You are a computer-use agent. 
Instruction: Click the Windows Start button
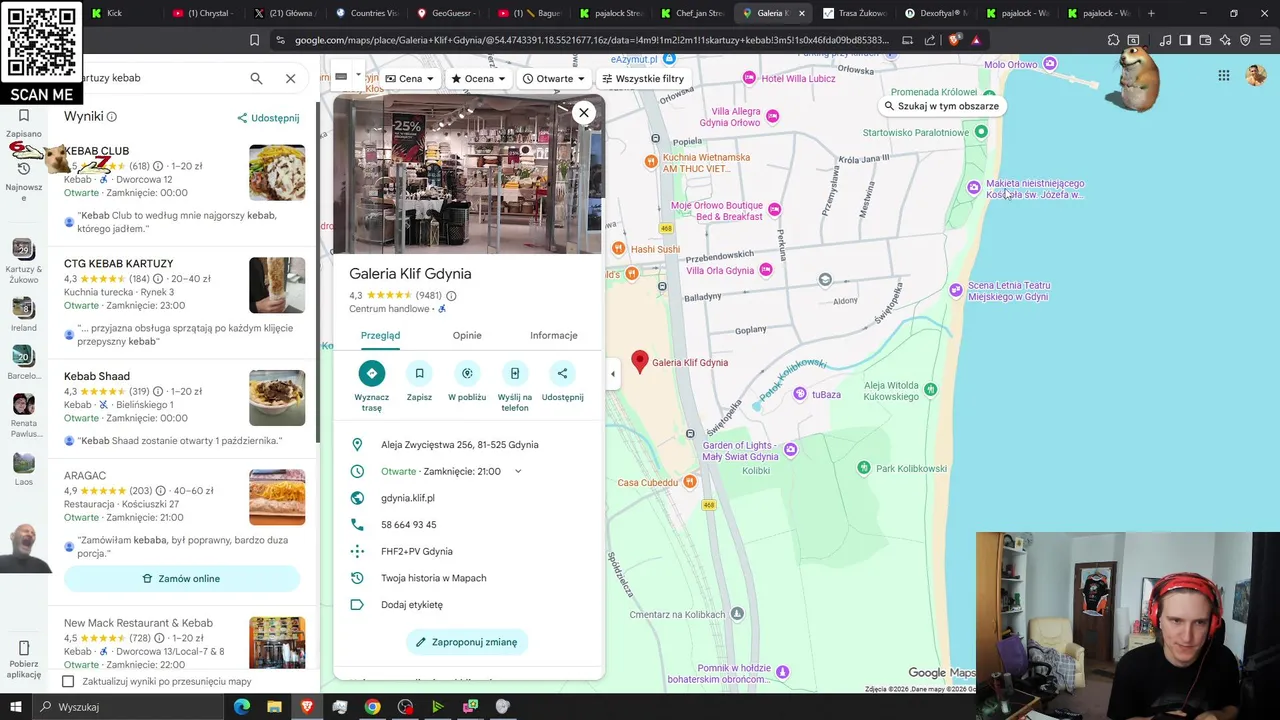coord(17,707)
